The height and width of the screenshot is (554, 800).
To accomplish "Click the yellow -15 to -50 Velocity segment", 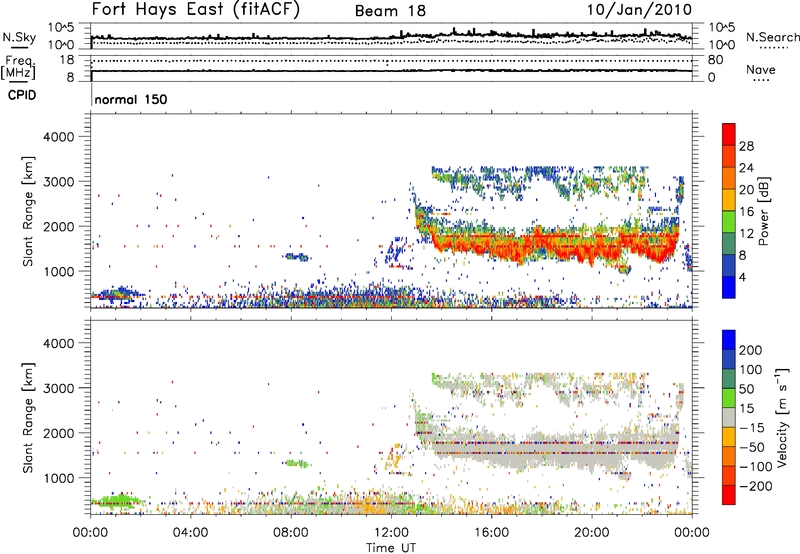I will tap(729, 437).
